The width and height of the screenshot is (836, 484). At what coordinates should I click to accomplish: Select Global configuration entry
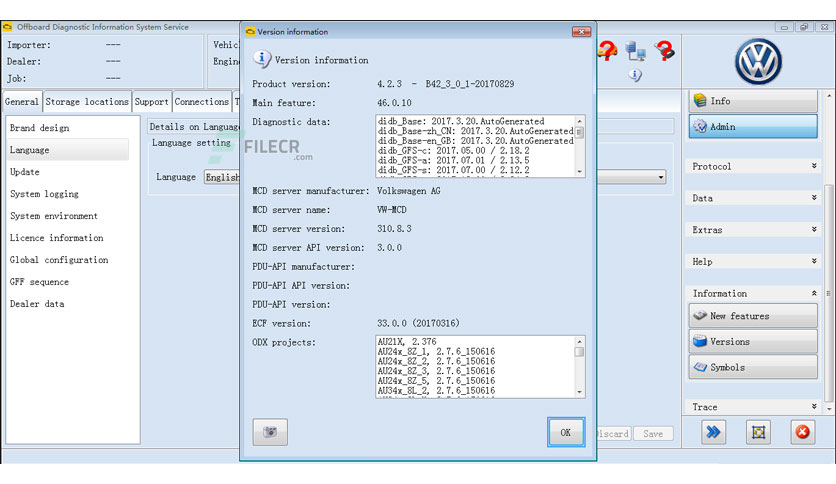point(68,260)
